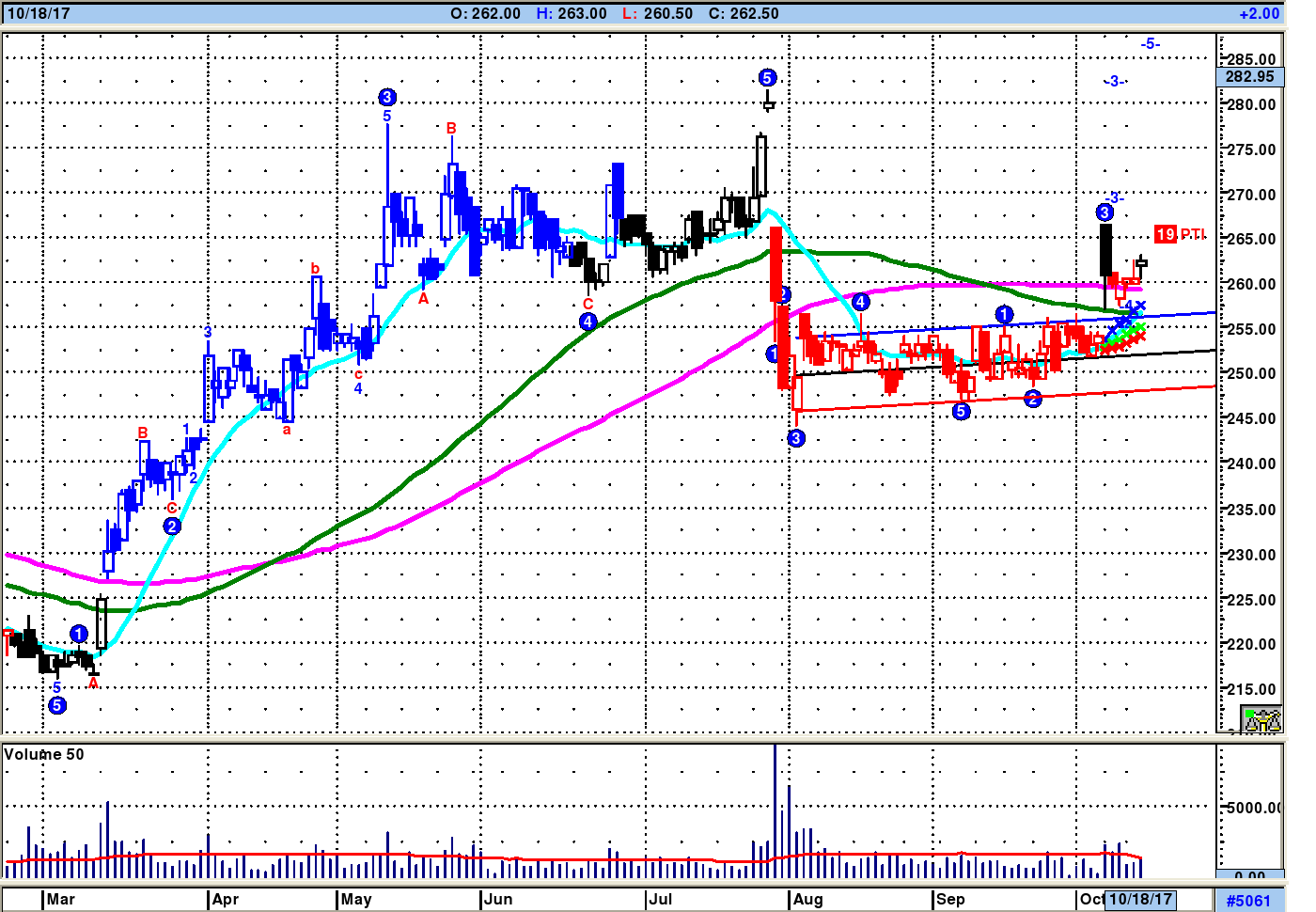Select the 282.95 price marker on the axis
Screen dimensions: 1316x912
(x=1250, y=77)
